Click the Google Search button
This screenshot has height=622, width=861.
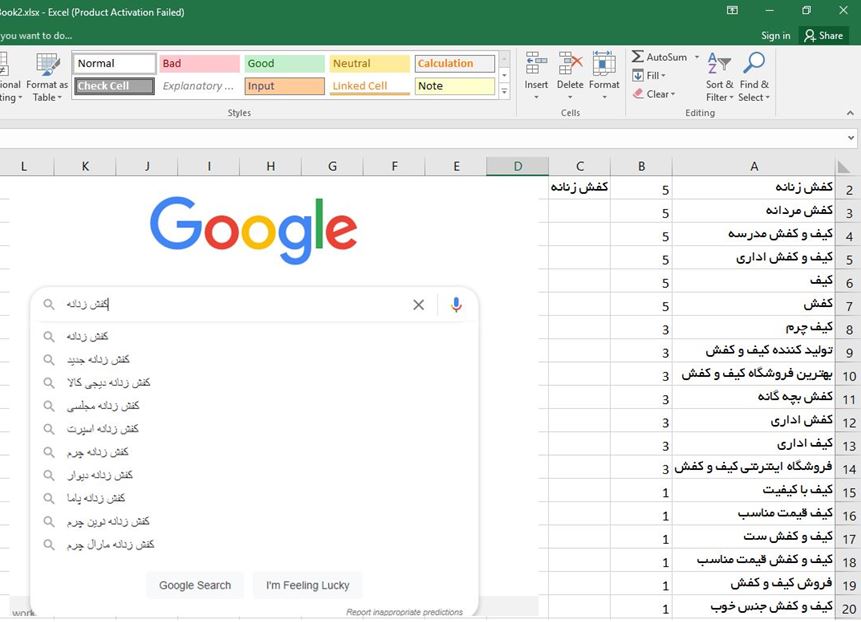tap(195, 585)
